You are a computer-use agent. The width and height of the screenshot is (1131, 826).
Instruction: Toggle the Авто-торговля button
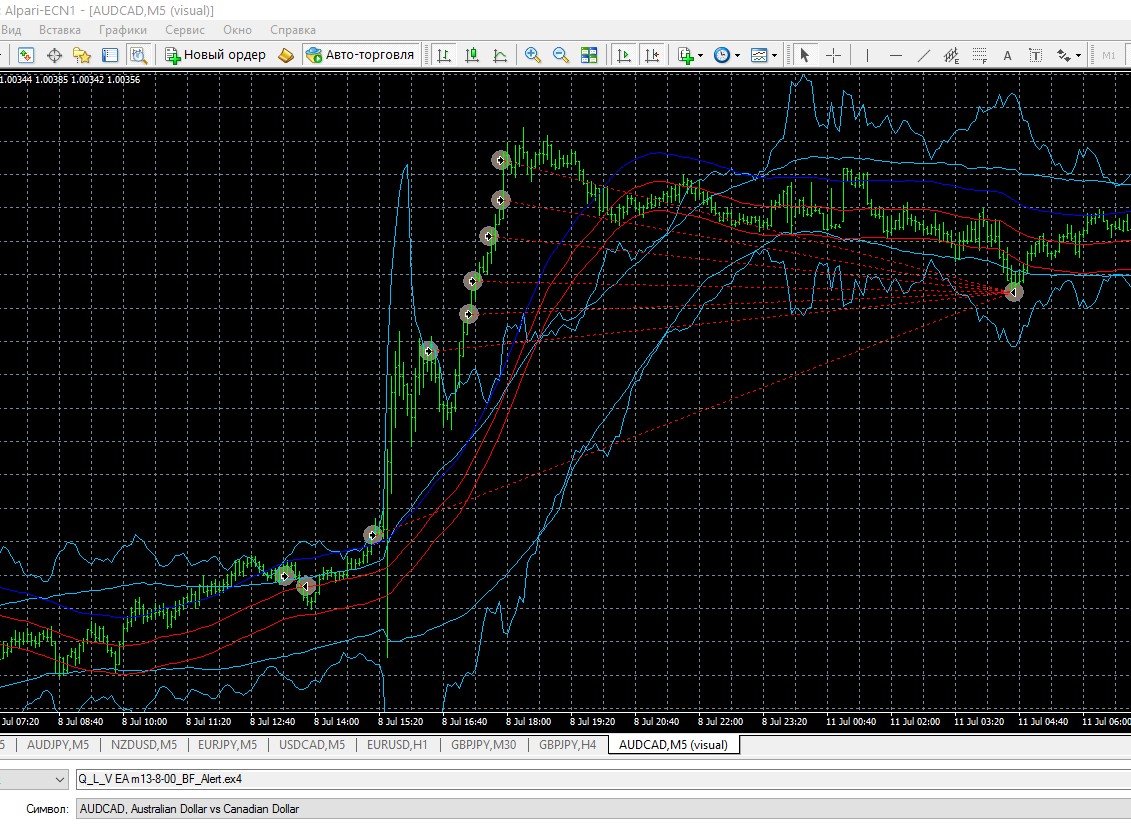[x=360, y=55]
